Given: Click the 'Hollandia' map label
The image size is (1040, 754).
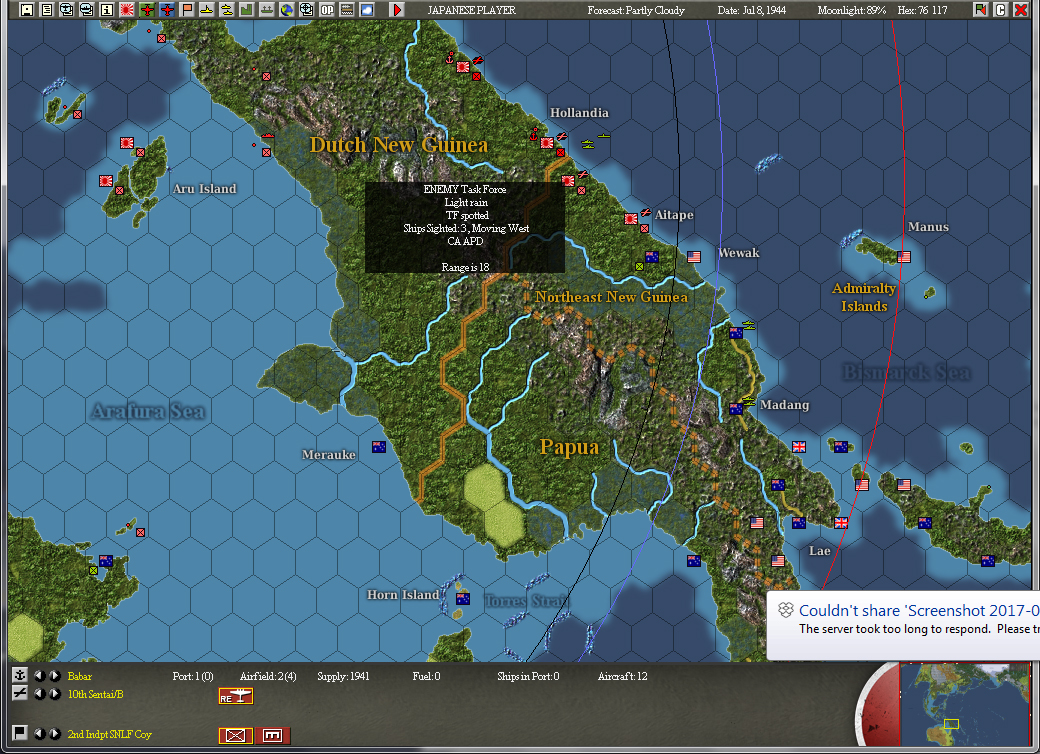Looking at the screenshot, I should 579,113.
